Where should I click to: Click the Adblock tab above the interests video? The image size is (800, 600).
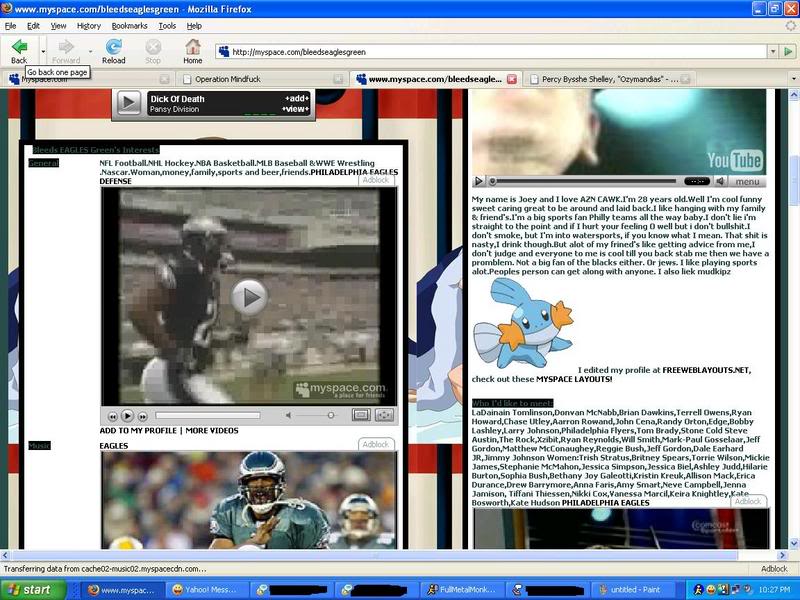376,180
